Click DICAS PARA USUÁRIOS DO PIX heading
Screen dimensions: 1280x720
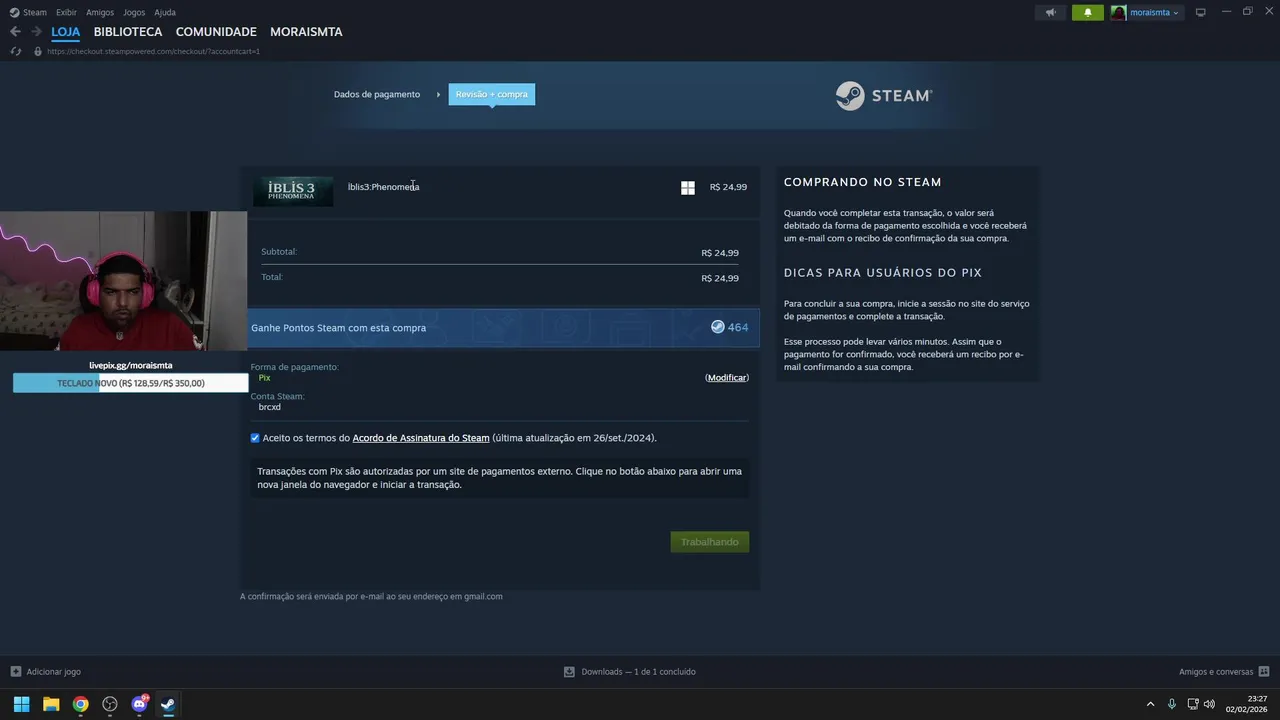tap(883, 273)
